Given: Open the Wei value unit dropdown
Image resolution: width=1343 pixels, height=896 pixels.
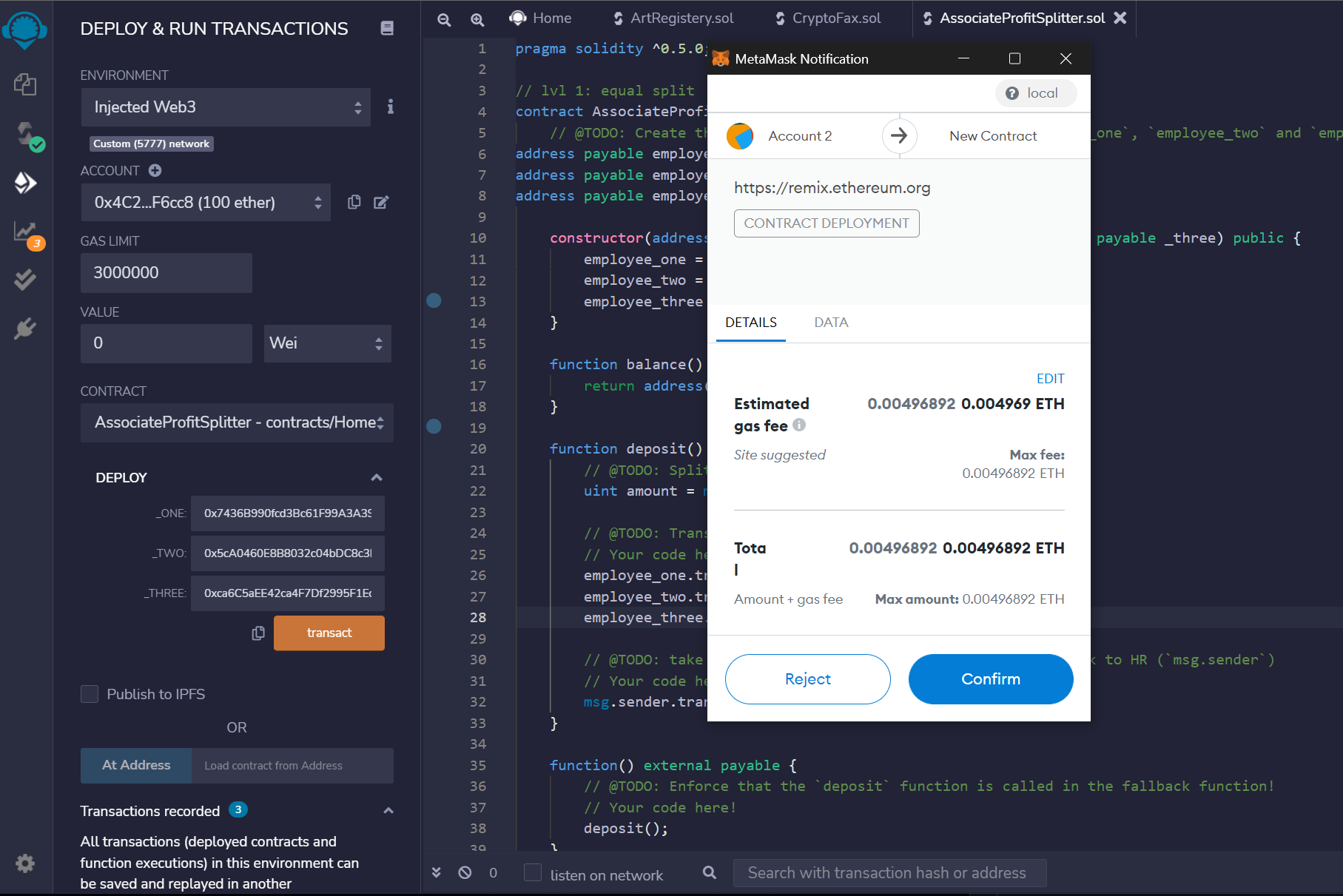Looking at the screenshot, I should click(328, 343).
